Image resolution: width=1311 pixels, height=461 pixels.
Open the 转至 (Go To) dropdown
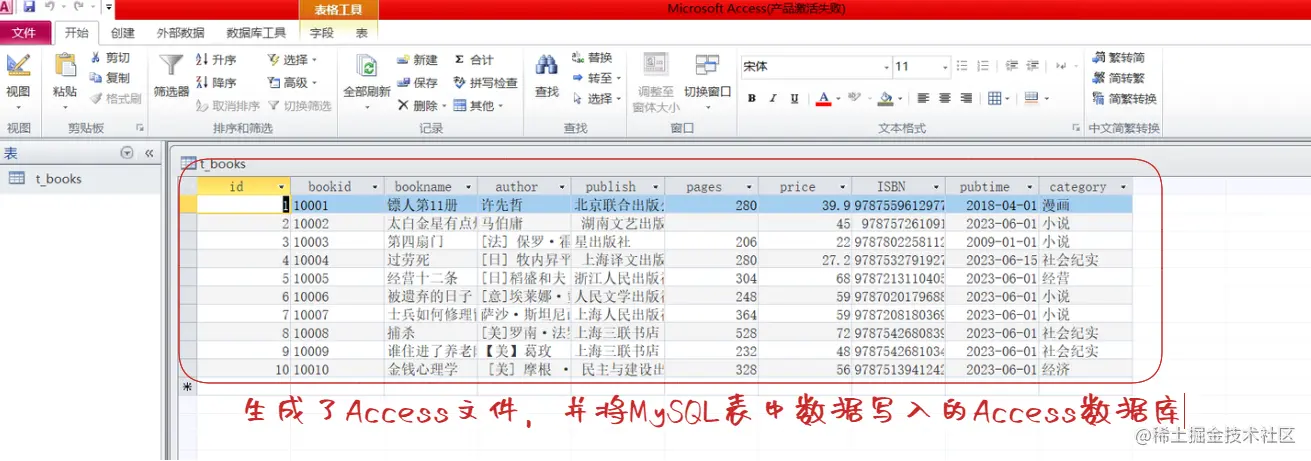[597, 78]
